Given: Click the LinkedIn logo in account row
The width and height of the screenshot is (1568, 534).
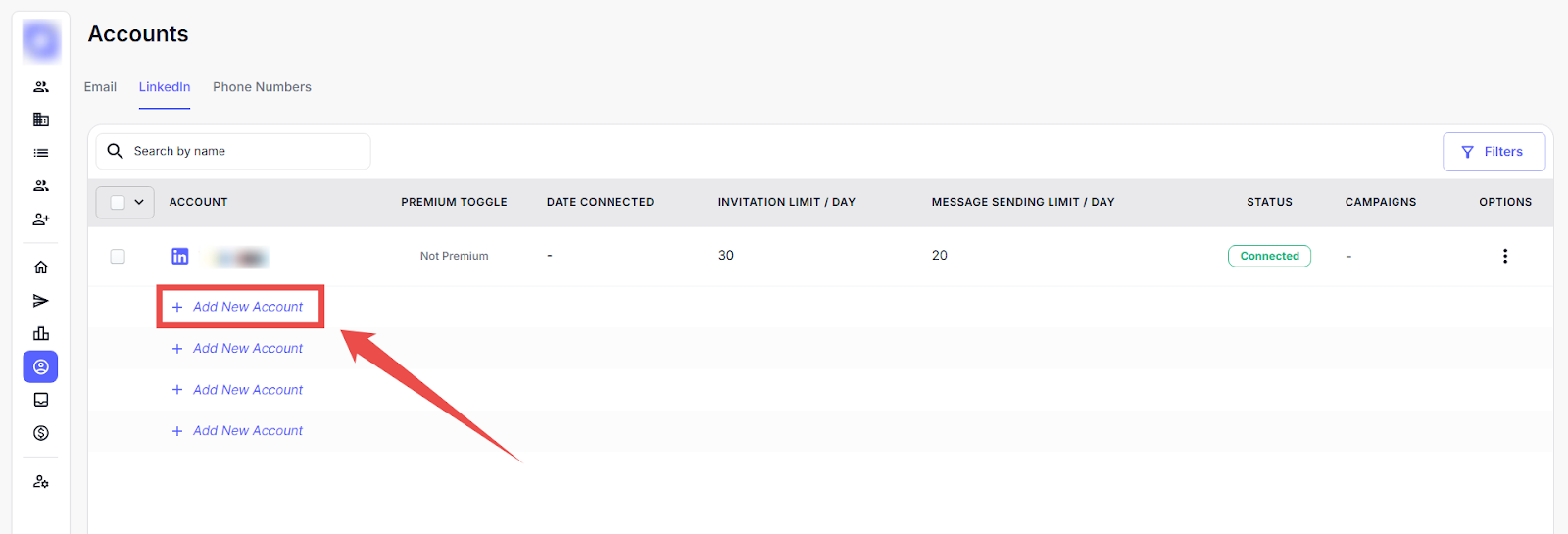Looking at the screenshot, I should (x=180, y=256).
